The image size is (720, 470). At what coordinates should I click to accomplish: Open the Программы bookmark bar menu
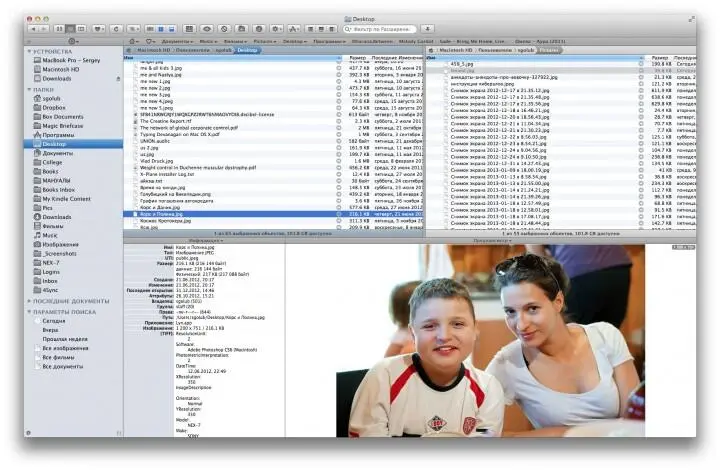[x=329, y=41]
